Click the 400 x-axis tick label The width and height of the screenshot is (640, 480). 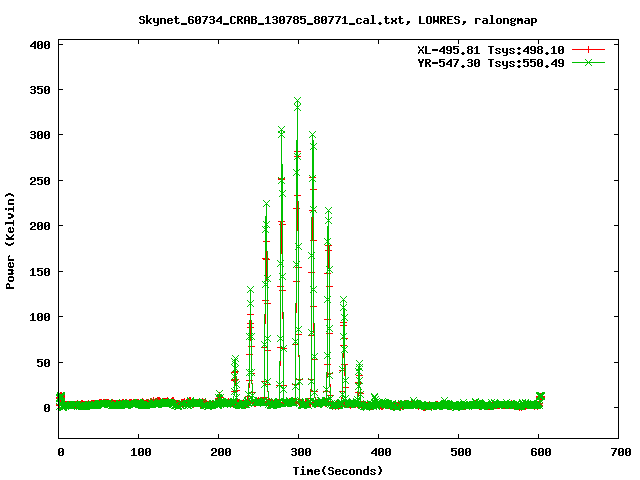point(381,452)
